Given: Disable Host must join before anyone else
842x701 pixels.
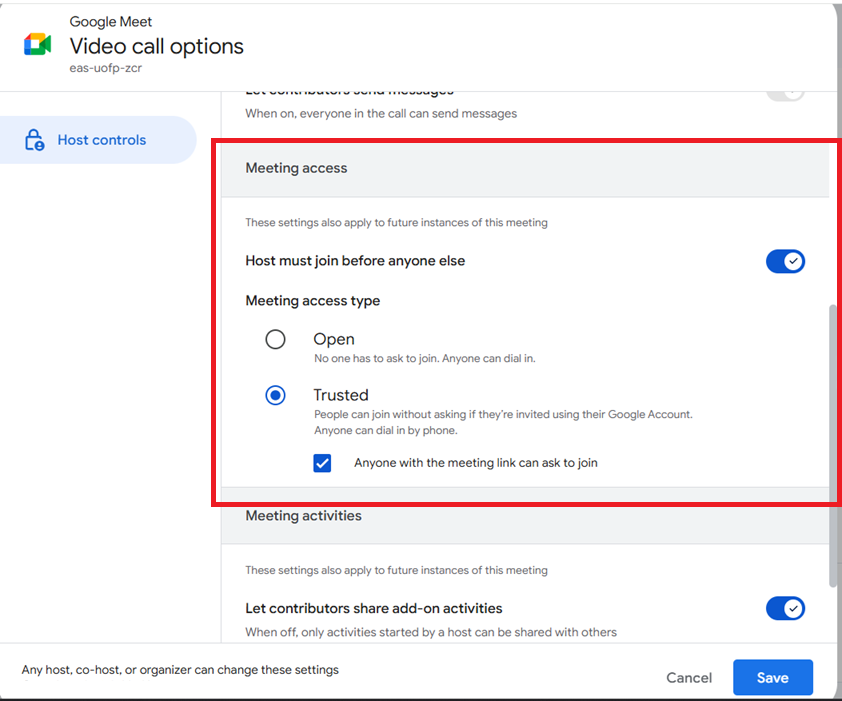Looking at the screenshot, I should (785, 261).
